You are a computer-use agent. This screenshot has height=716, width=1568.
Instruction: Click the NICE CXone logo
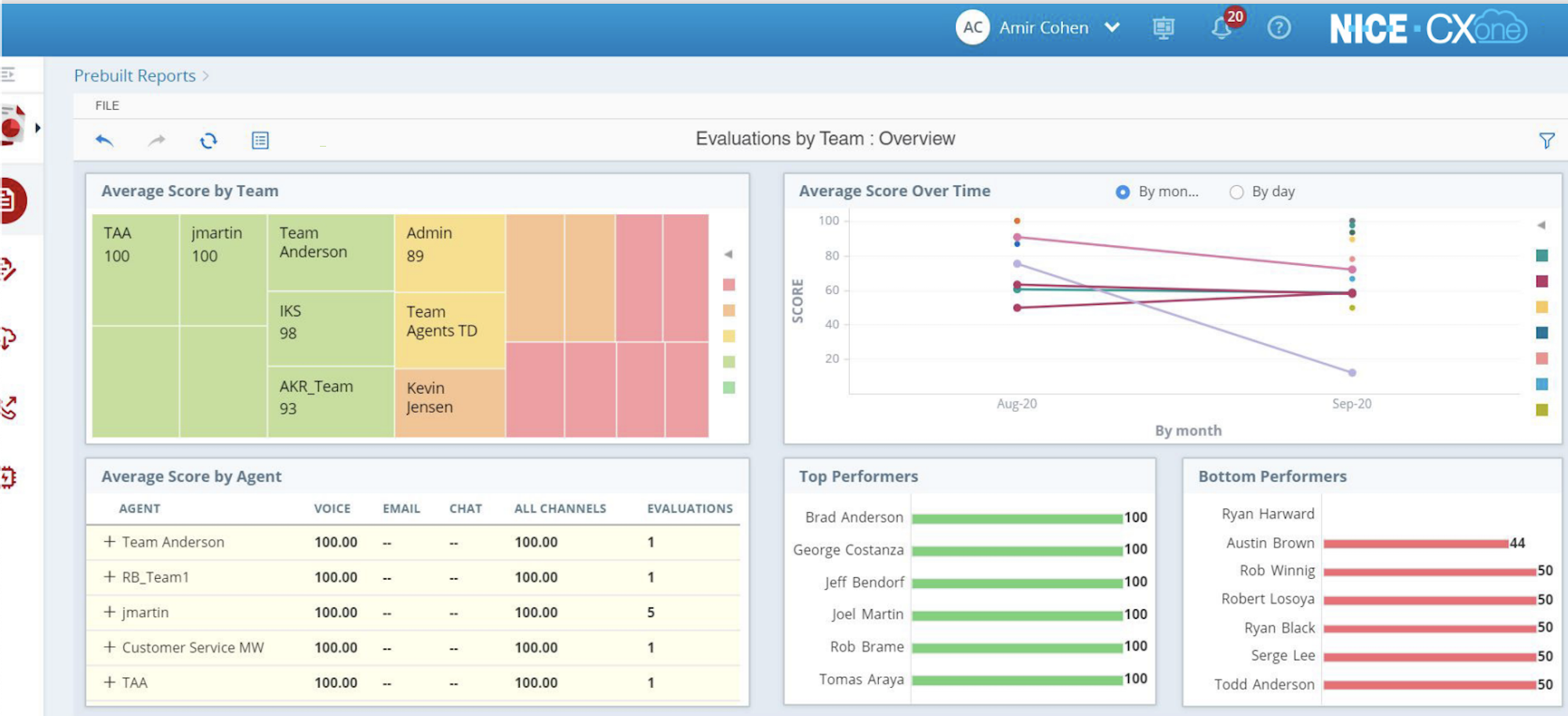click(1428, 28)
